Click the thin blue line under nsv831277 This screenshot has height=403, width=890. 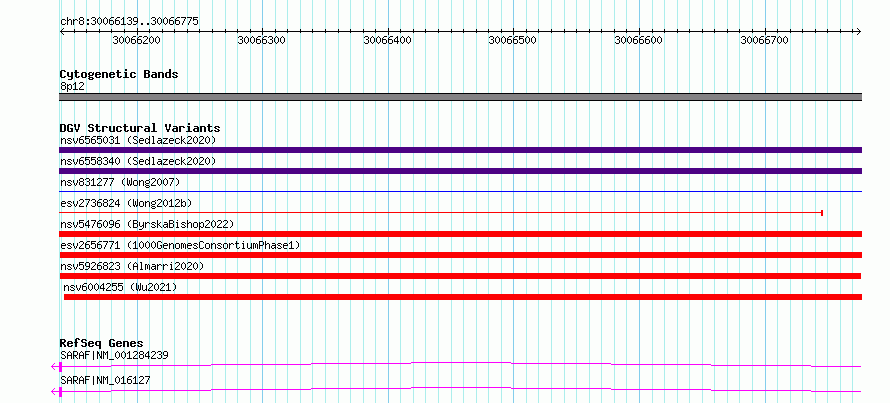[x=460, y=192]
